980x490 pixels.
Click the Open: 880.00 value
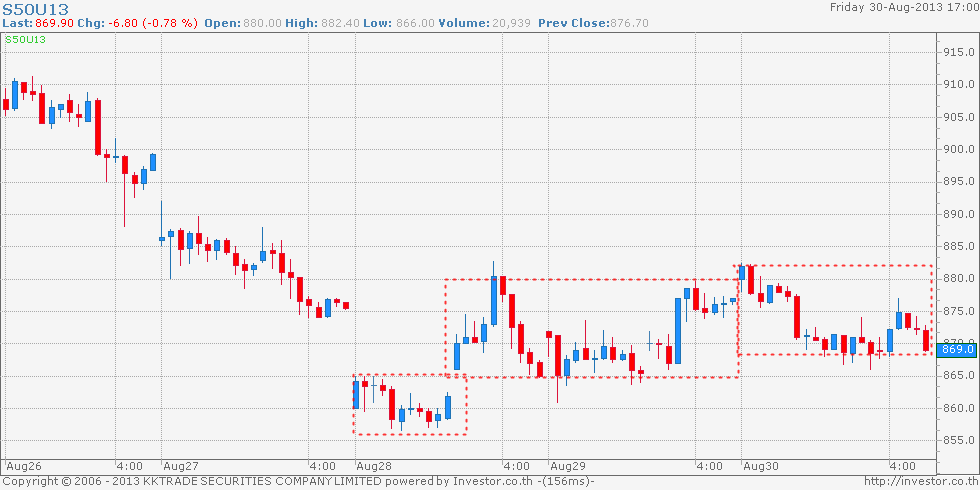(x=243, y=23)
